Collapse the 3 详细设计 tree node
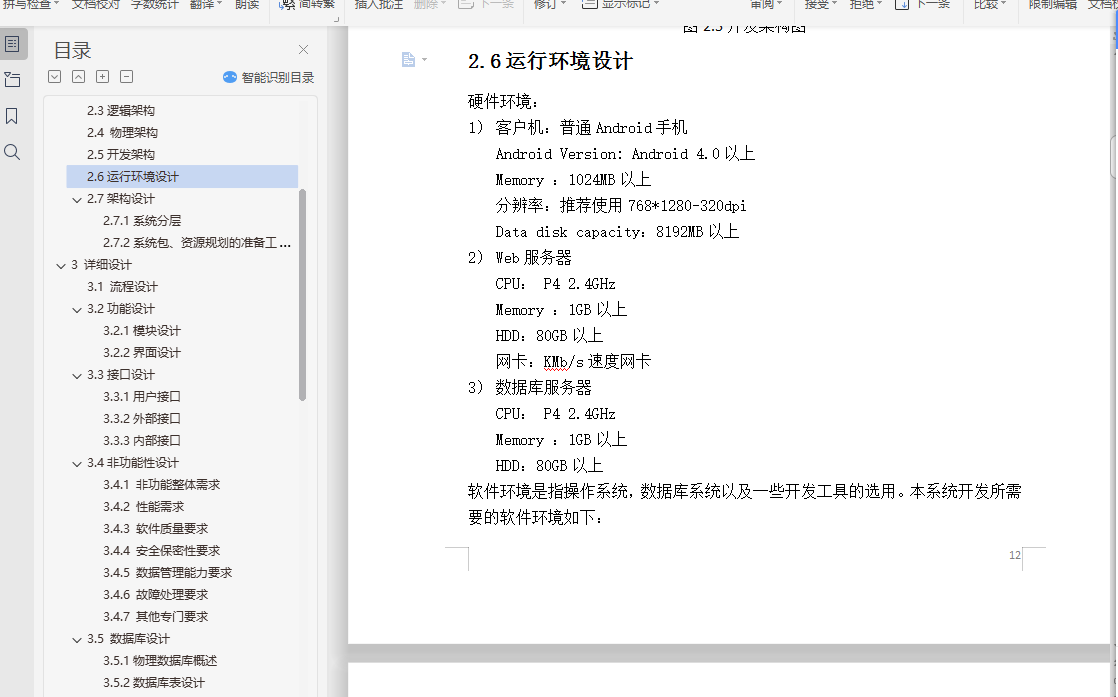The width and height of the screenshot is (1118, 697). coord(61,266)
